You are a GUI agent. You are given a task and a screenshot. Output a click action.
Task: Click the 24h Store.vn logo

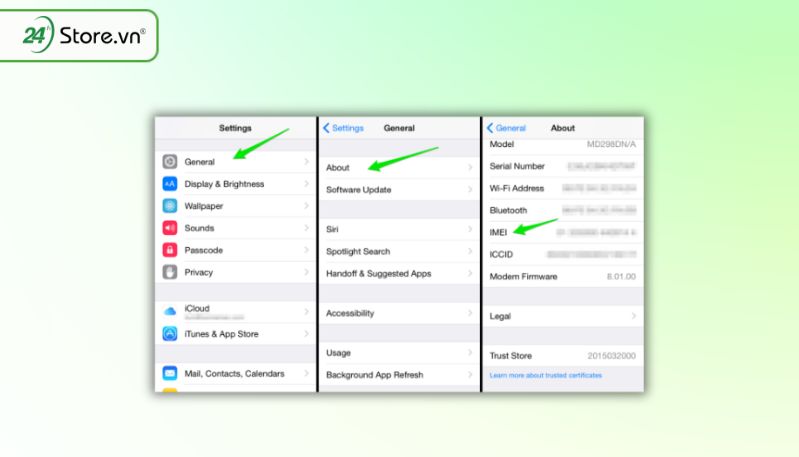[79, 36]
